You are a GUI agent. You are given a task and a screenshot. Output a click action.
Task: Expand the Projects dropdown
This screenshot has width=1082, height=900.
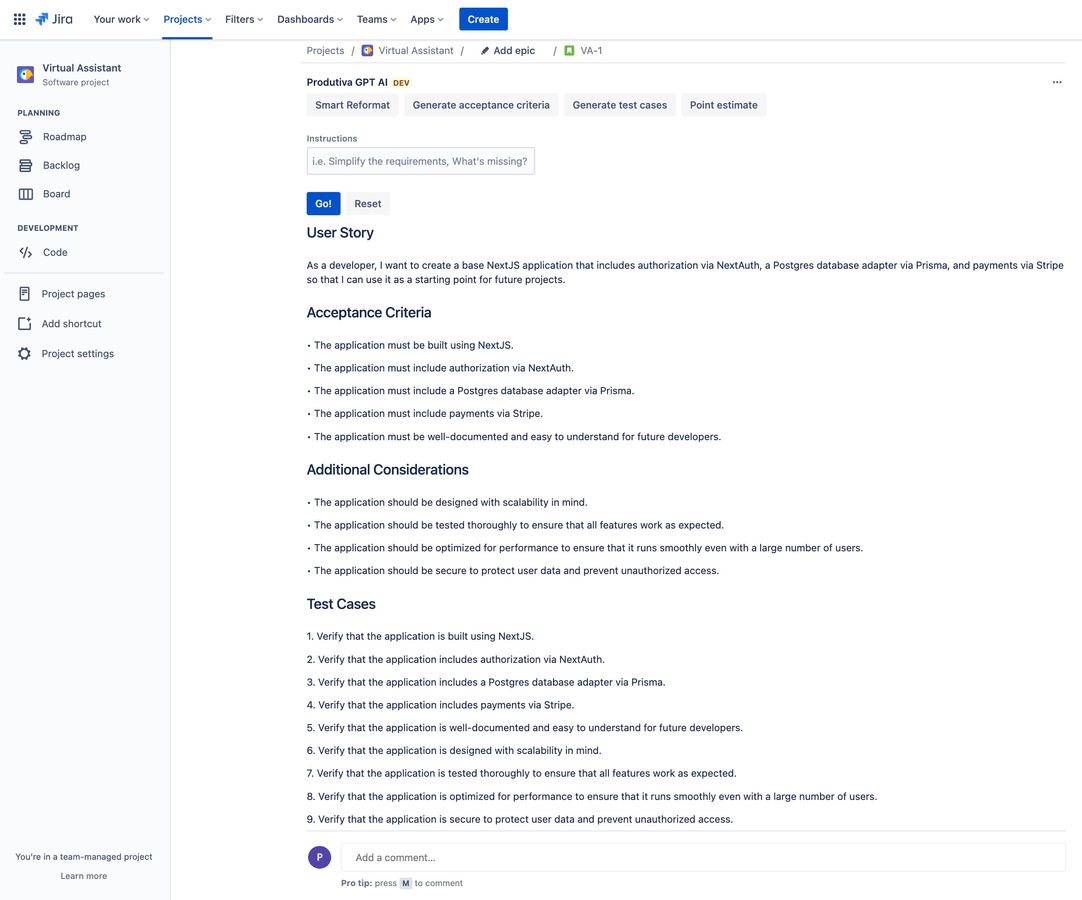pos(187,19)
